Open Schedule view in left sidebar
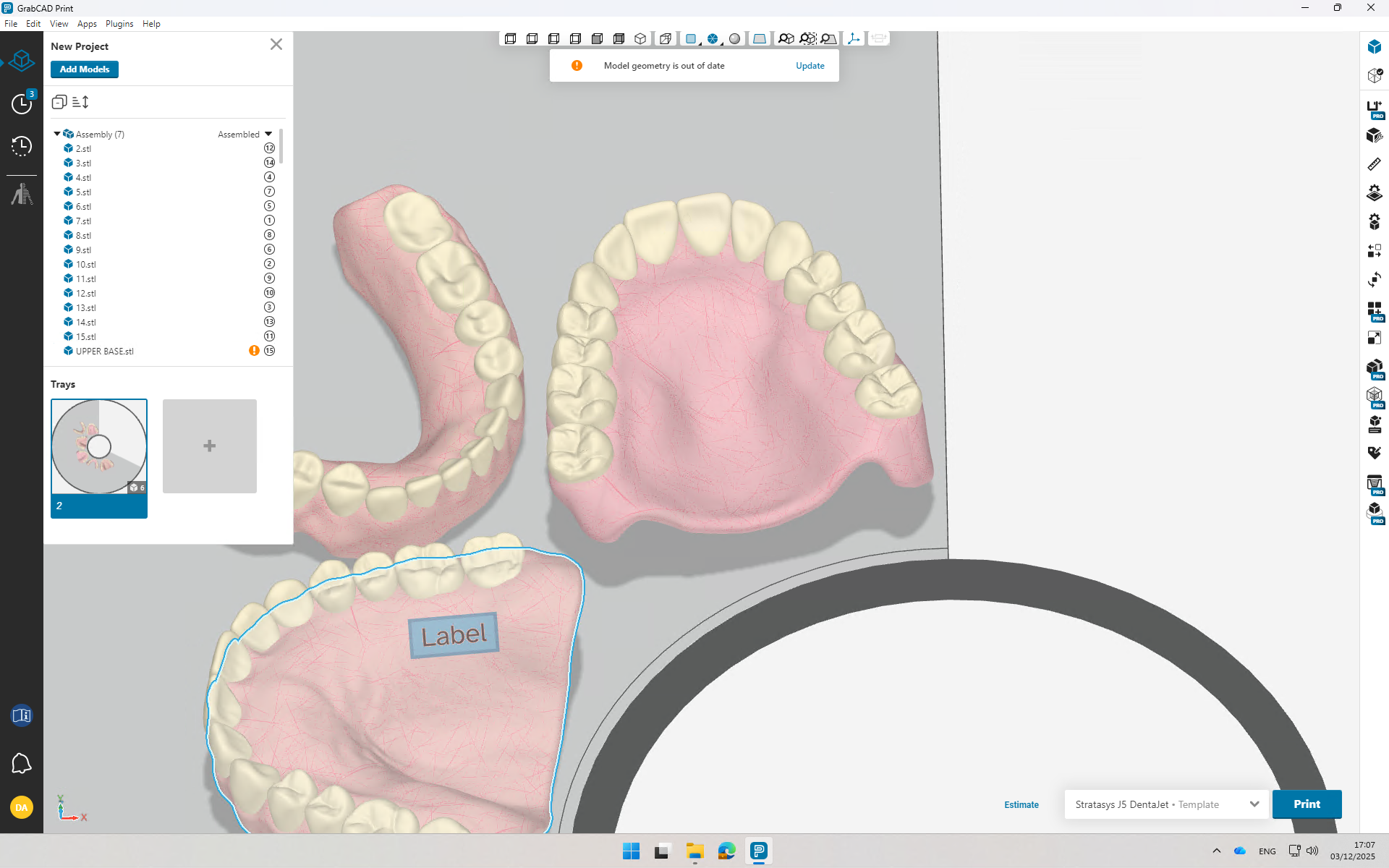The width and height of the screenshot is (1389, 868). (x=22, y=103)
